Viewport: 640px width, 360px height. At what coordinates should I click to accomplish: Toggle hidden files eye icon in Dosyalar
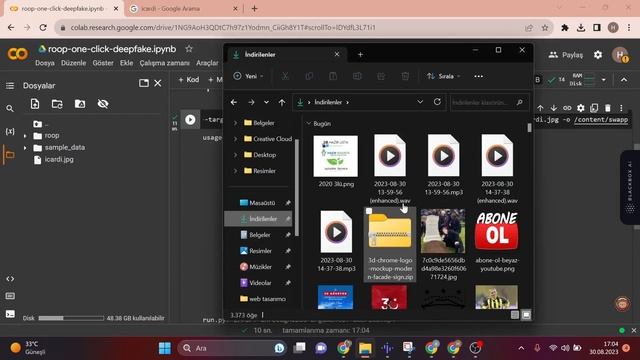[103, 104]
